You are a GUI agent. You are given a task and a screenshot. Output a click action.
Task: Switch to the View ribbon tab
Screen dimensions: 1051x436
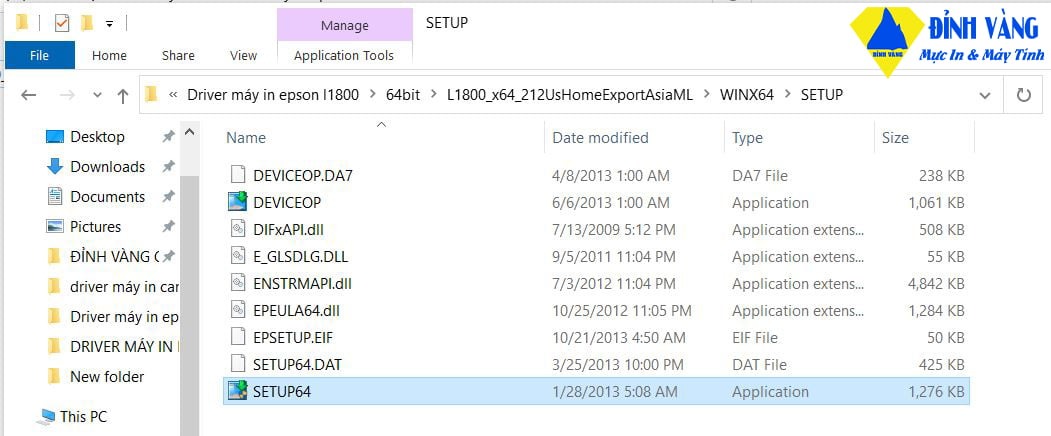pos(243,56)
